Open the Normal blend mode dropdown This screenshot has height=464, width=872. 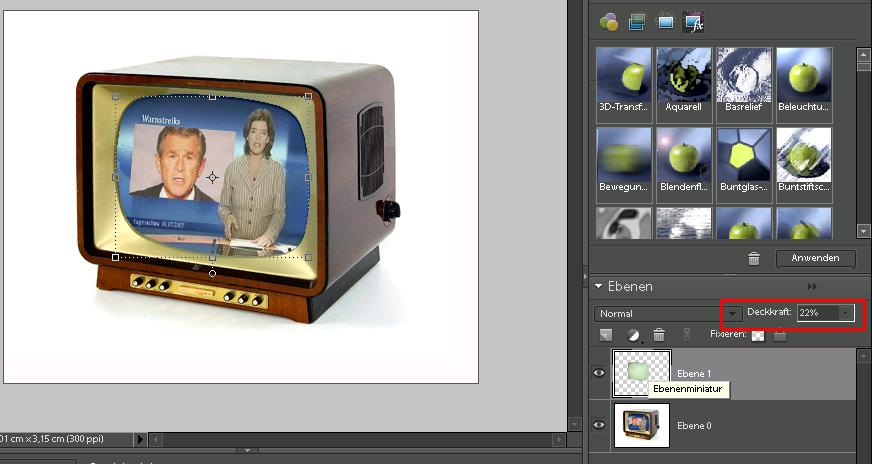[668, 314]
